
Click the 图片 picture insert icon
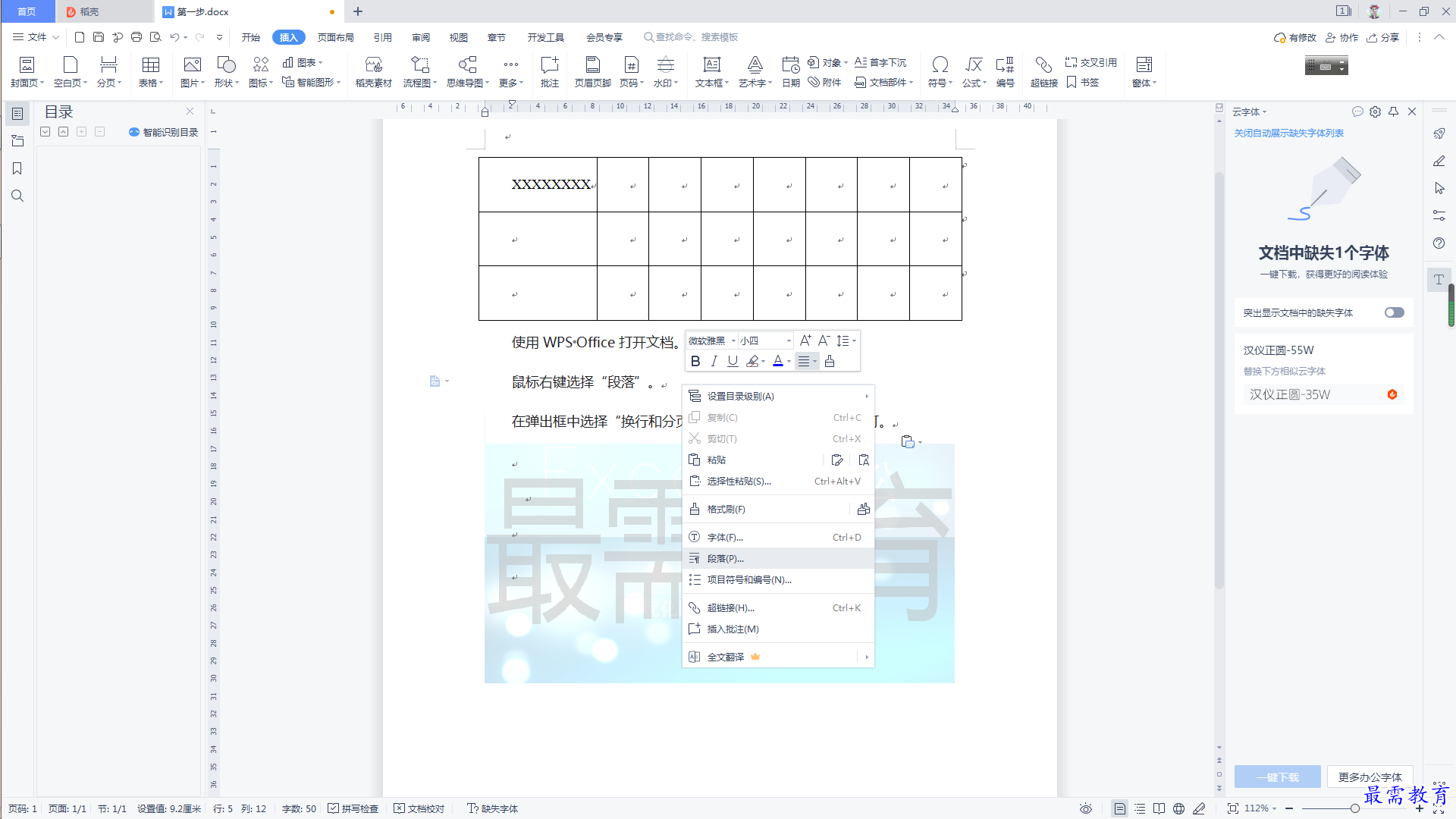point(192,65)
